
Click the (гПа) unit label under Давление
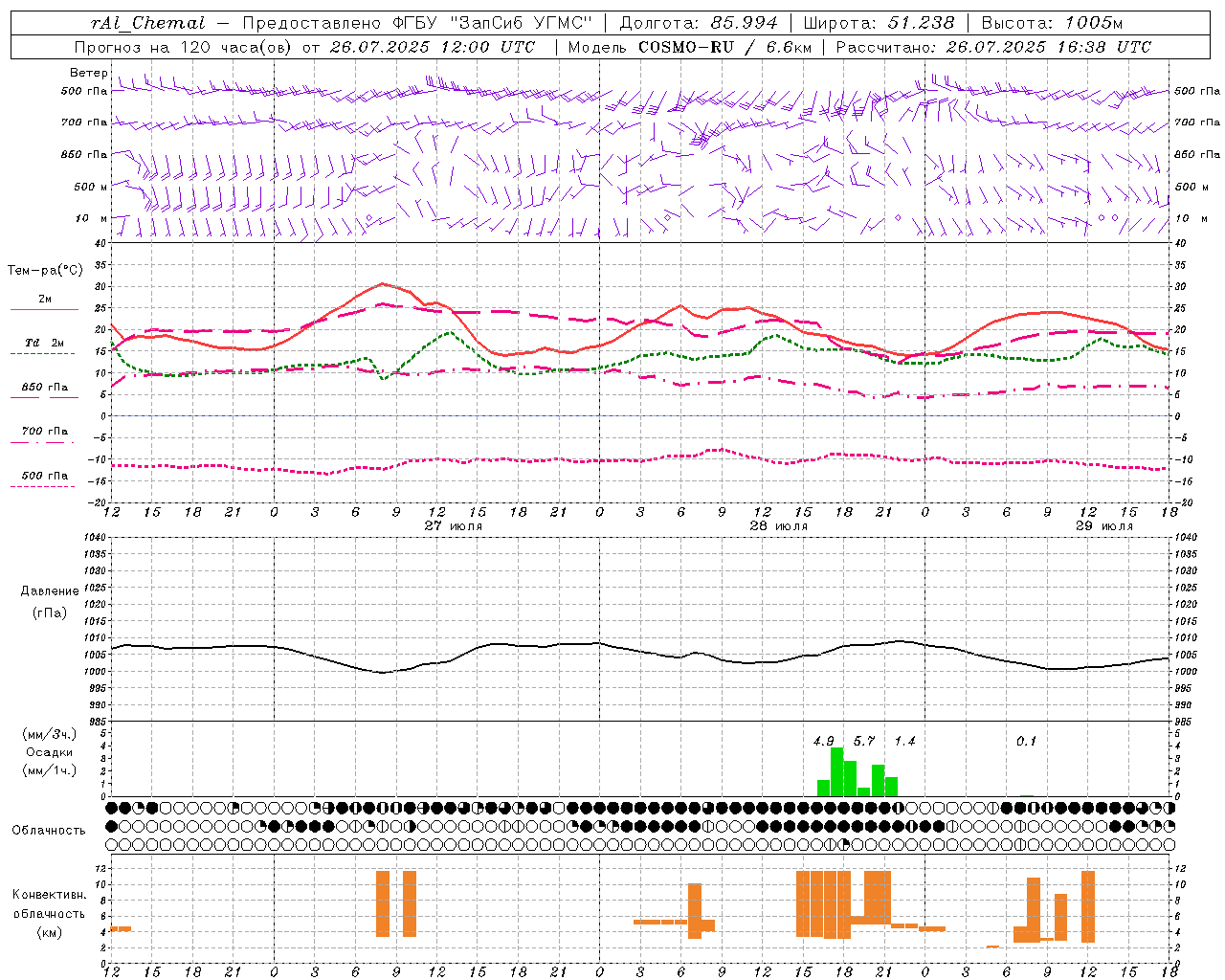coord(50,613)
